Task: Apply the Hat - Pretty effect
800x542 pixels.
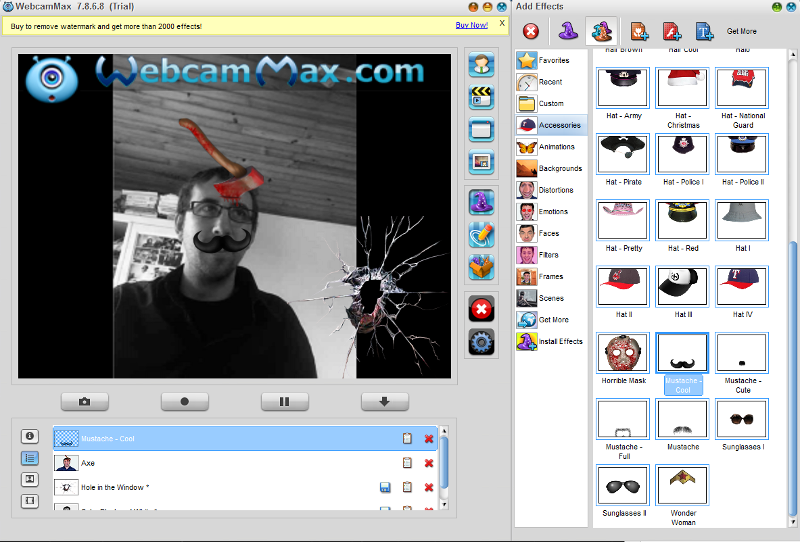Action: pos(623,220)
